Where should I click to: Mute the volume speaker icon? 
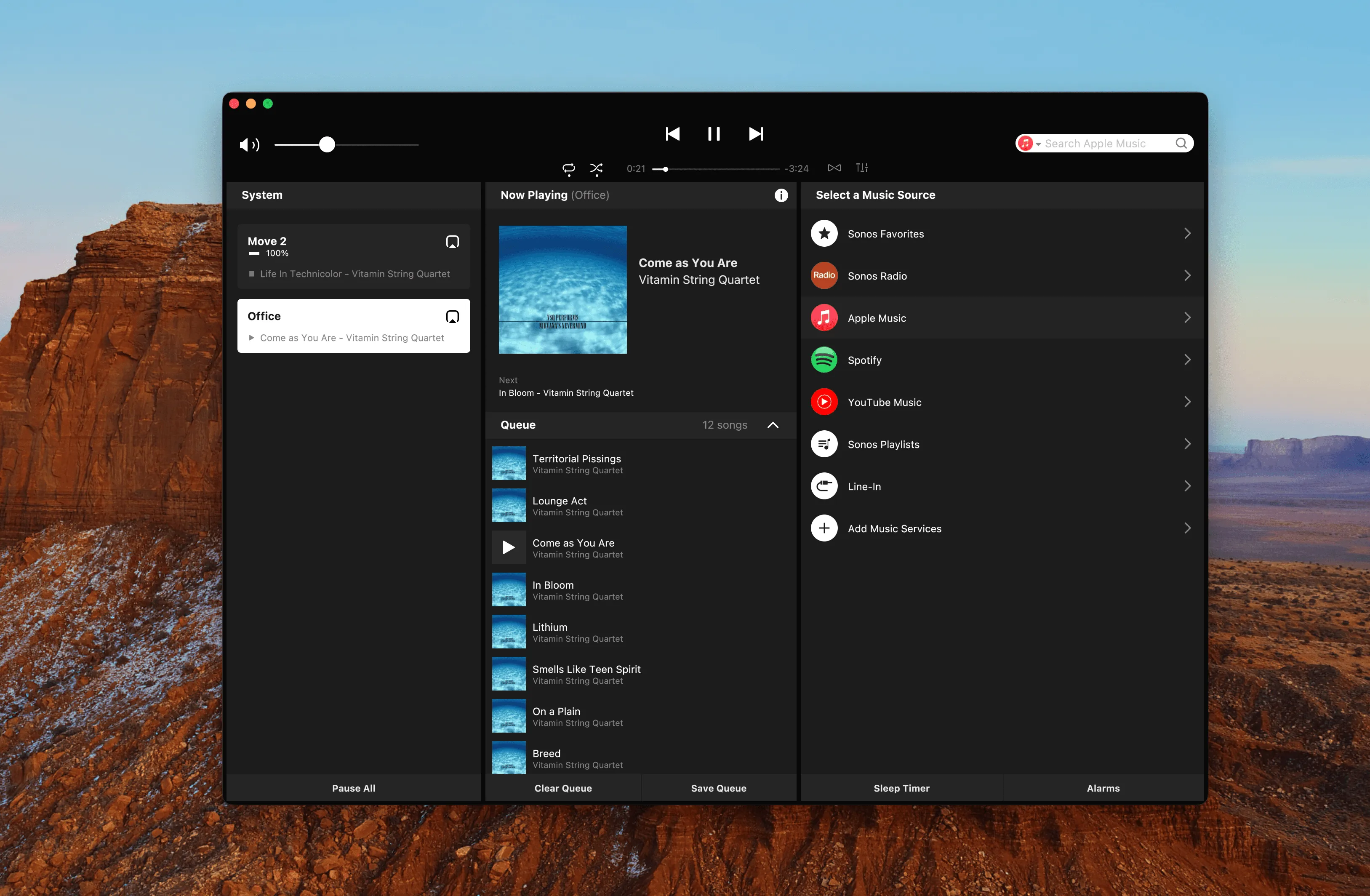click(x=249, y=144)
